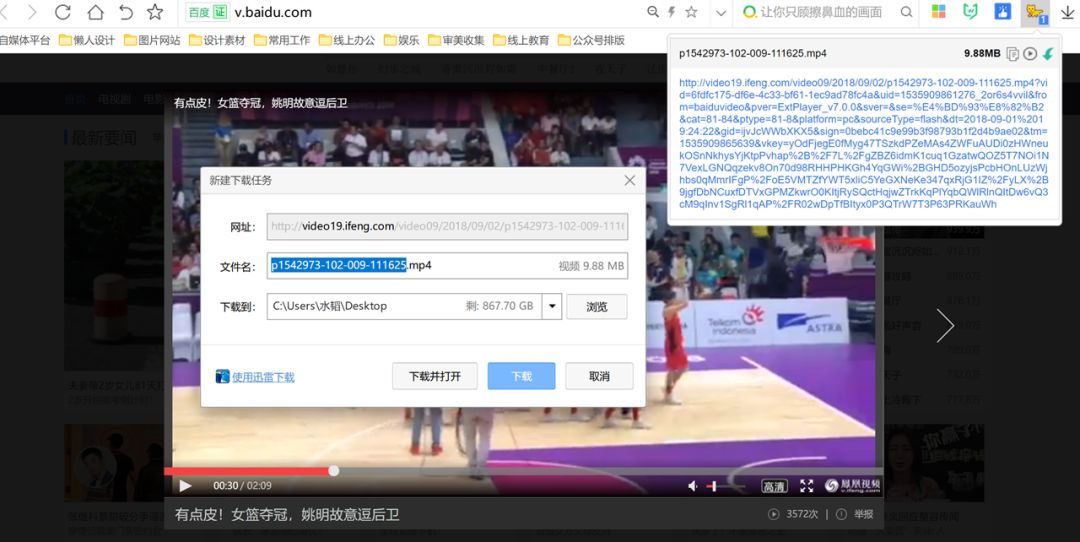Expand the address bar dropdown chevron

pos(721,13)
